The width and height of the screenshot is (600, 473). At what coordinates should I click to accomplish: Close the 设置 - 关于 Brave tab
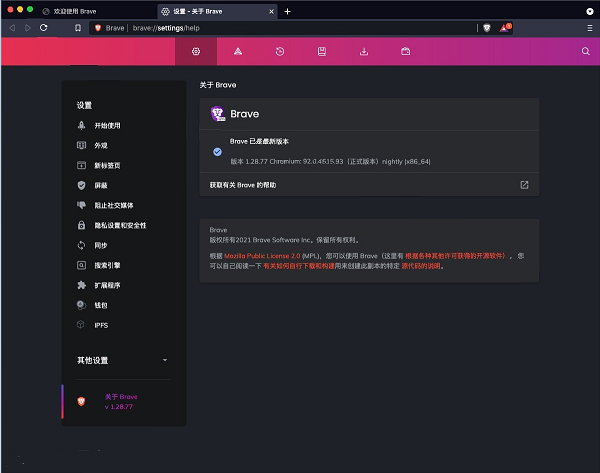coord(271,11)
